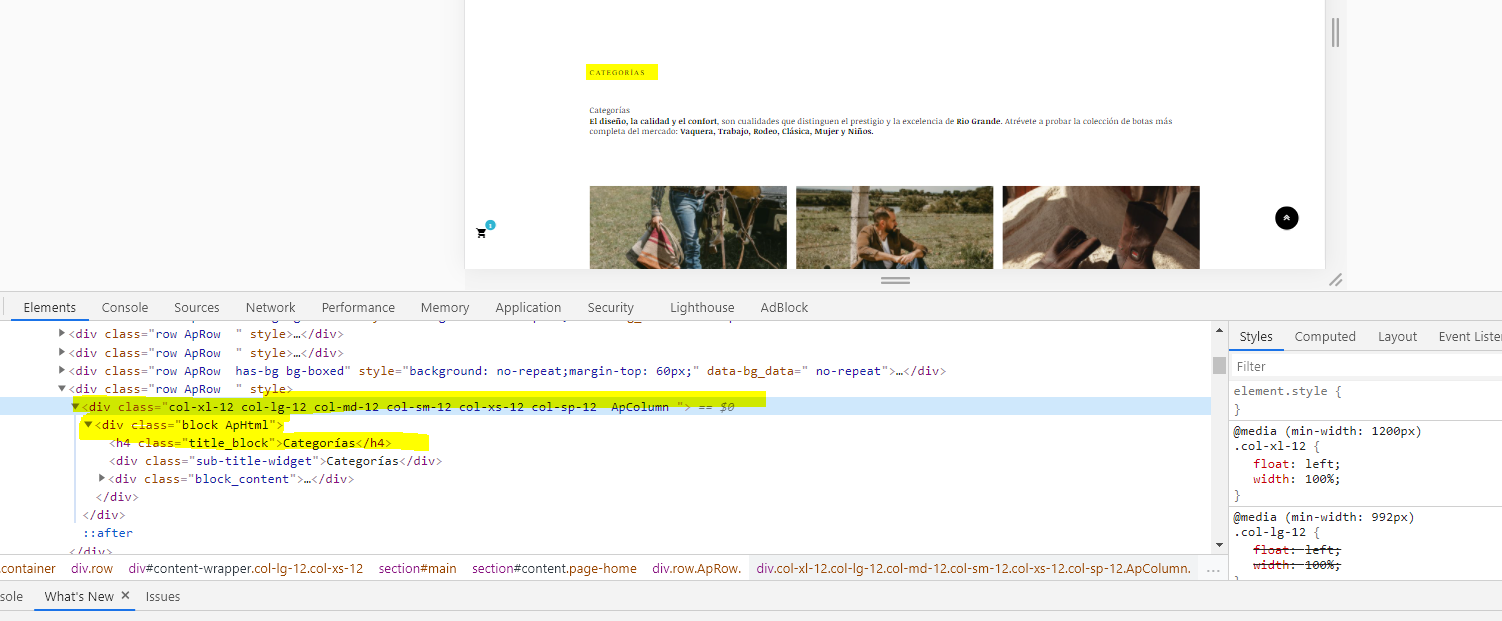This screenshot has height=621, width=1502.
Task: Open the Event Listeners sidebar tab
Action: pos(1470,336)
